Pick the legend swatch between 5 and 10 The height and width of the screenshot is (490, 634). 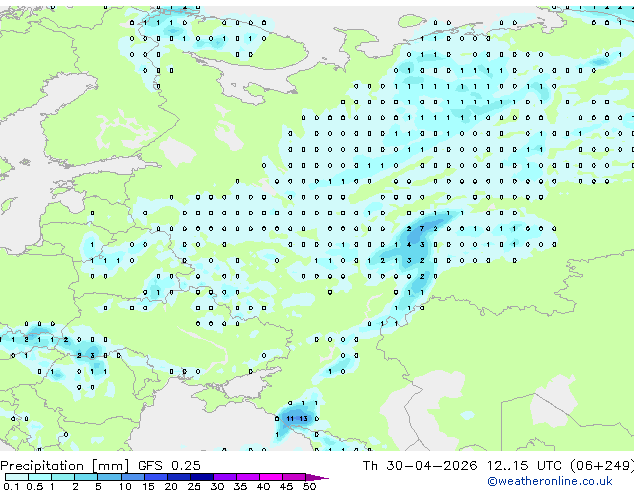pos(109,477)
